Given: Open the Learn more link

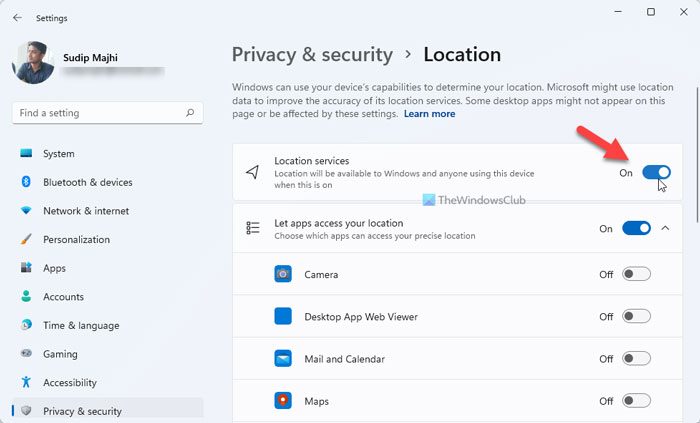Looking at the screenshot, I should [x=429, y=114].
